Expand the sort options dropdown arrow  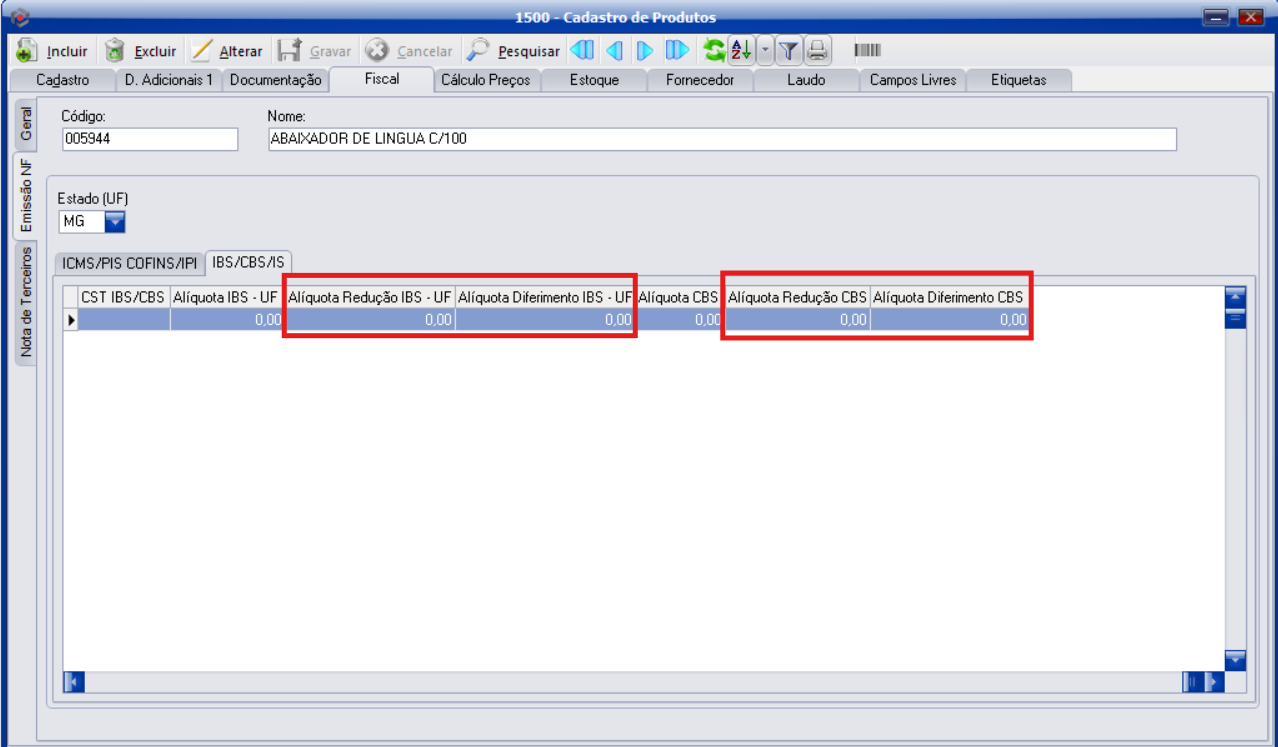(x=765, y=51)
